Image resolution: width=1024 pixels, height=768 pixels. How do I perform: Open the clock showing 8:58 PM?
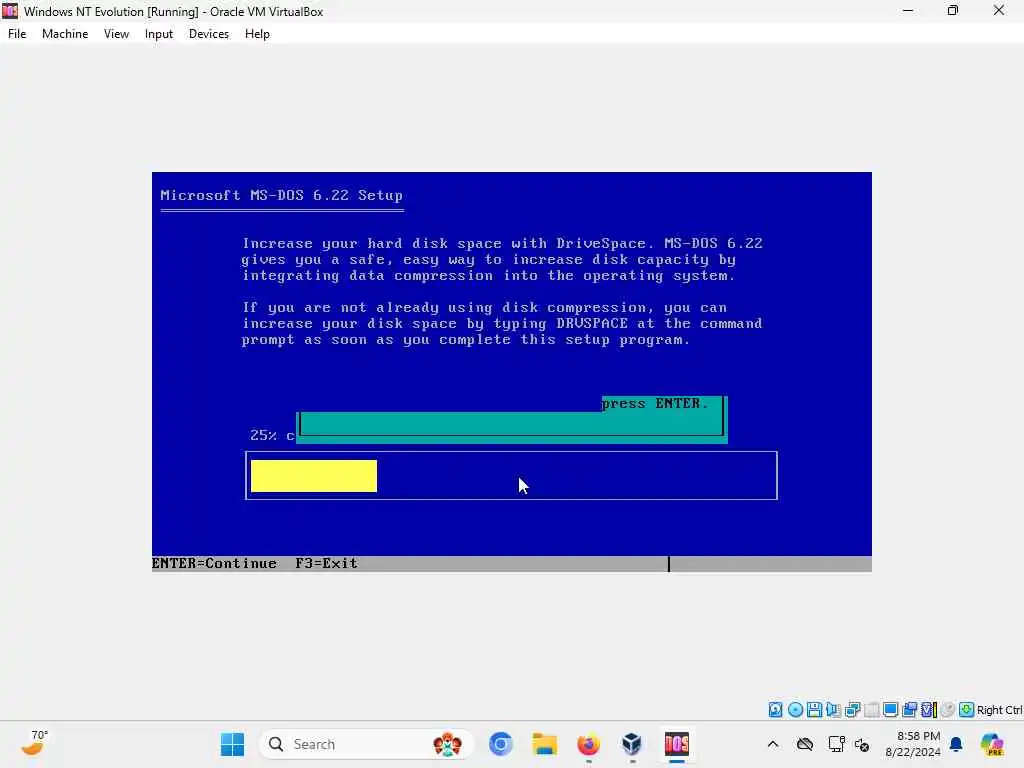[912, 744]
